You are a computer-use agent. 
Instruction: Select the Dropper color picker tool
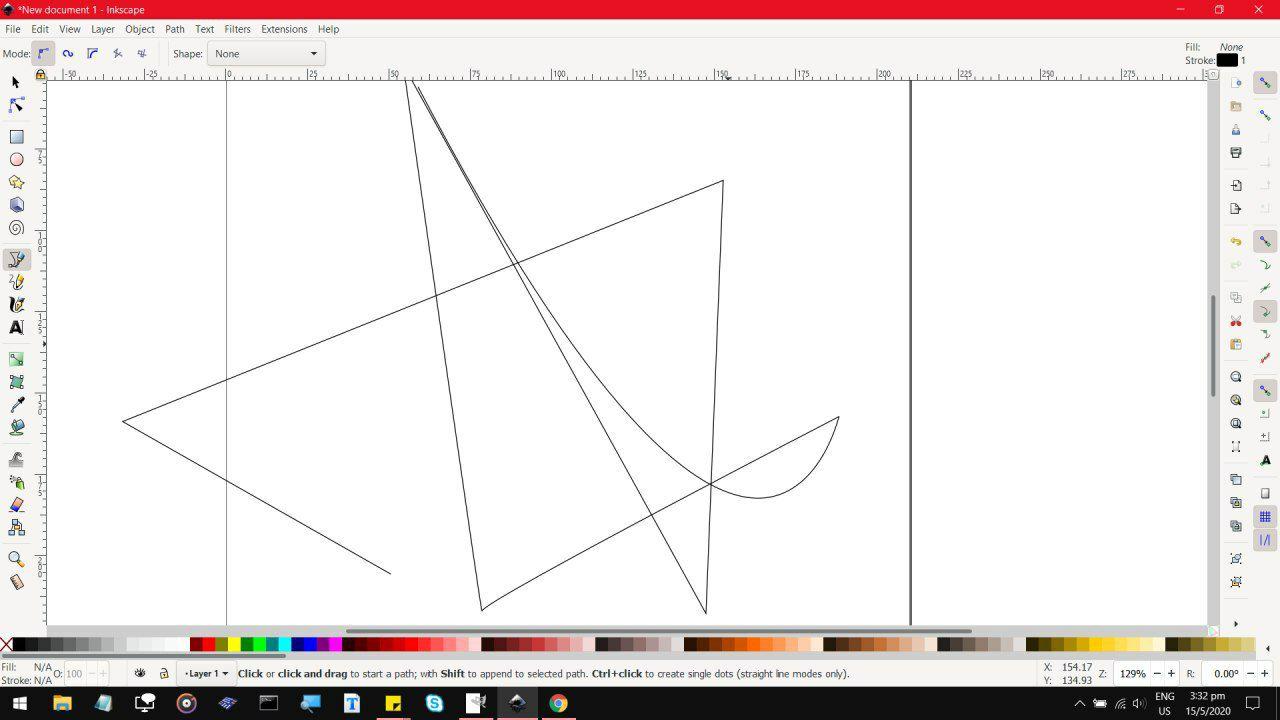[16, 405]
